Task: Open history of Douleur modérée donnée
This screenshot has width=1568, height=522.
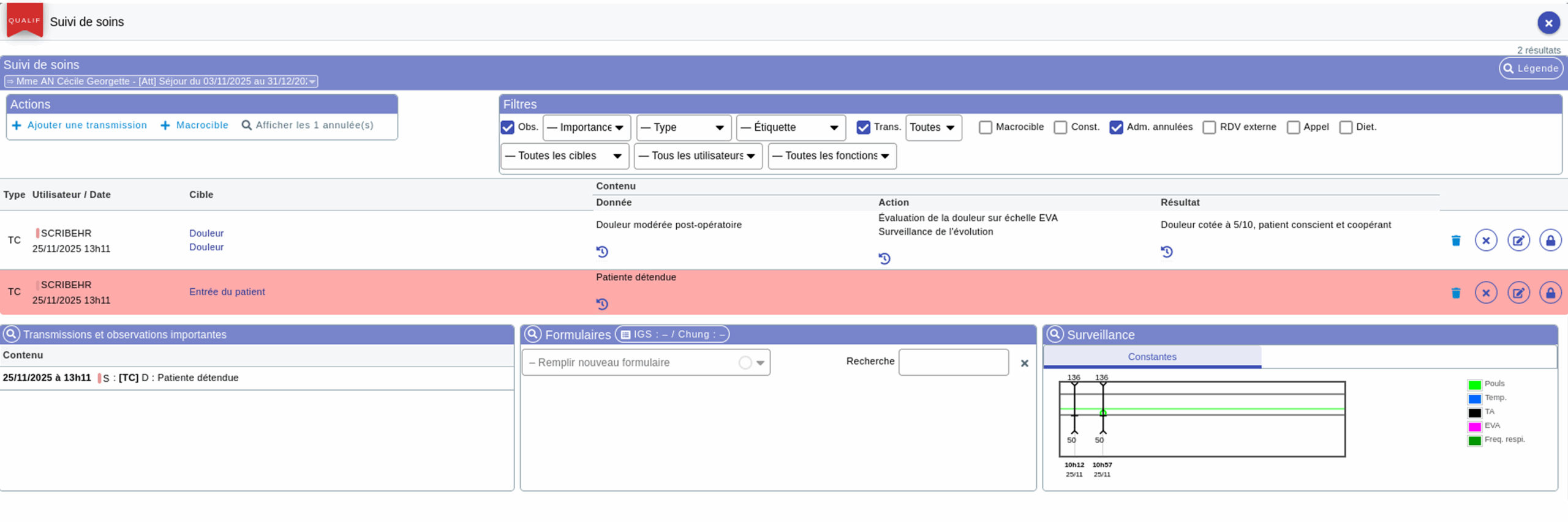Action: pyautogui.click(x=602, y=252)
